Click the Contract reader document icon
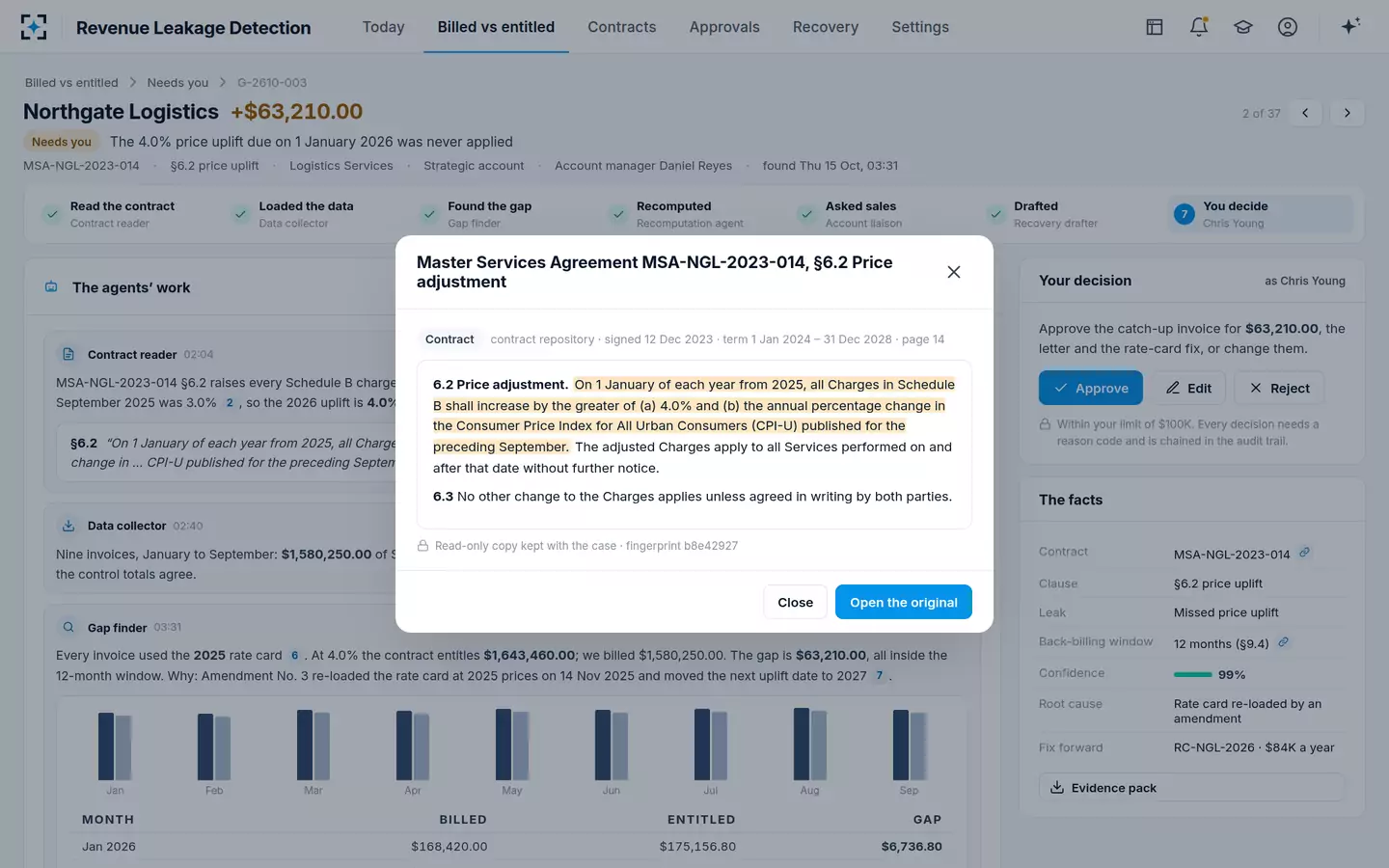This screenshot has height=868, width=1389. pos(68,354)
